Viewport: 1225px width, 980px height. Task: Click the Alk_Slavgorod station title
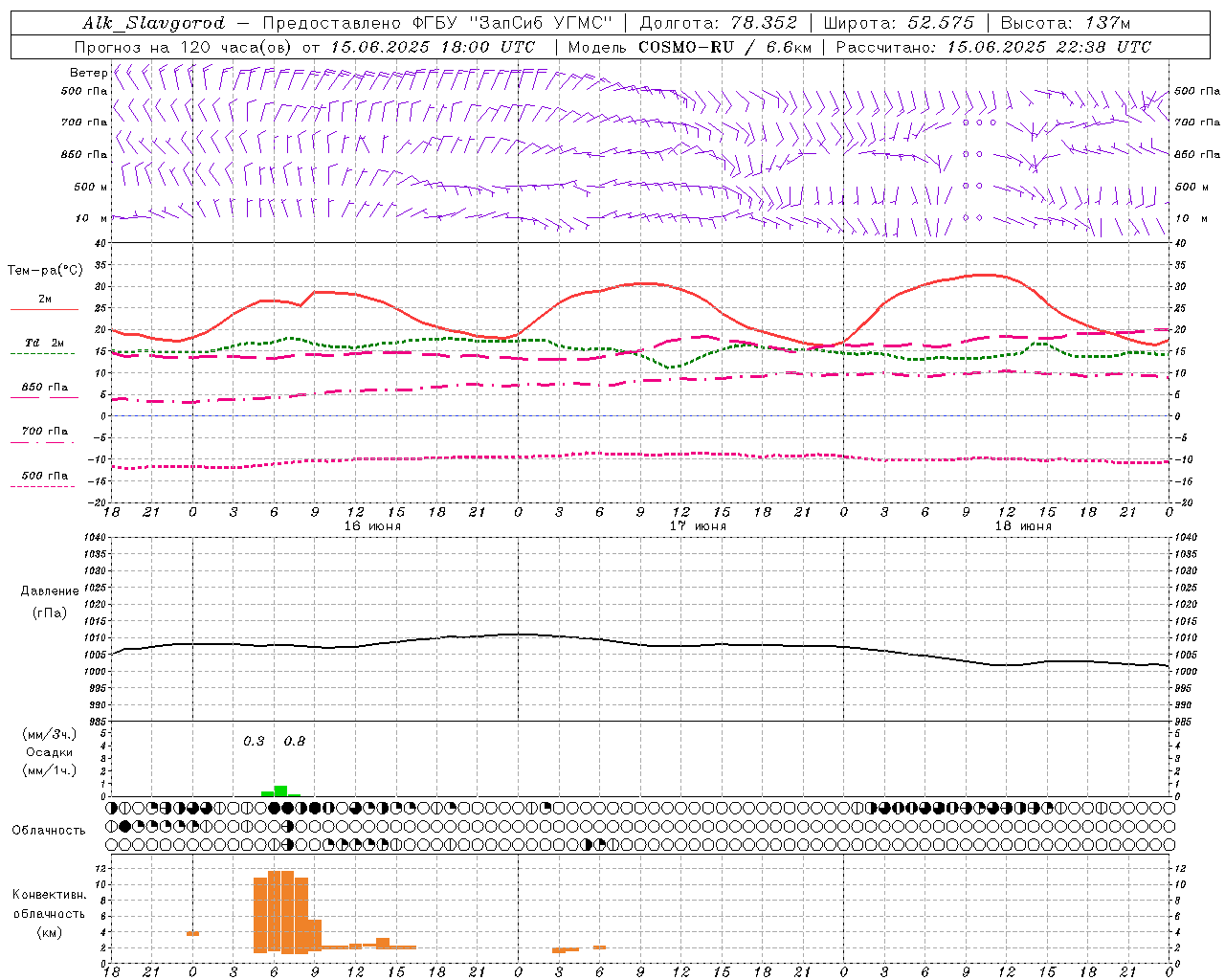(154, 24)
